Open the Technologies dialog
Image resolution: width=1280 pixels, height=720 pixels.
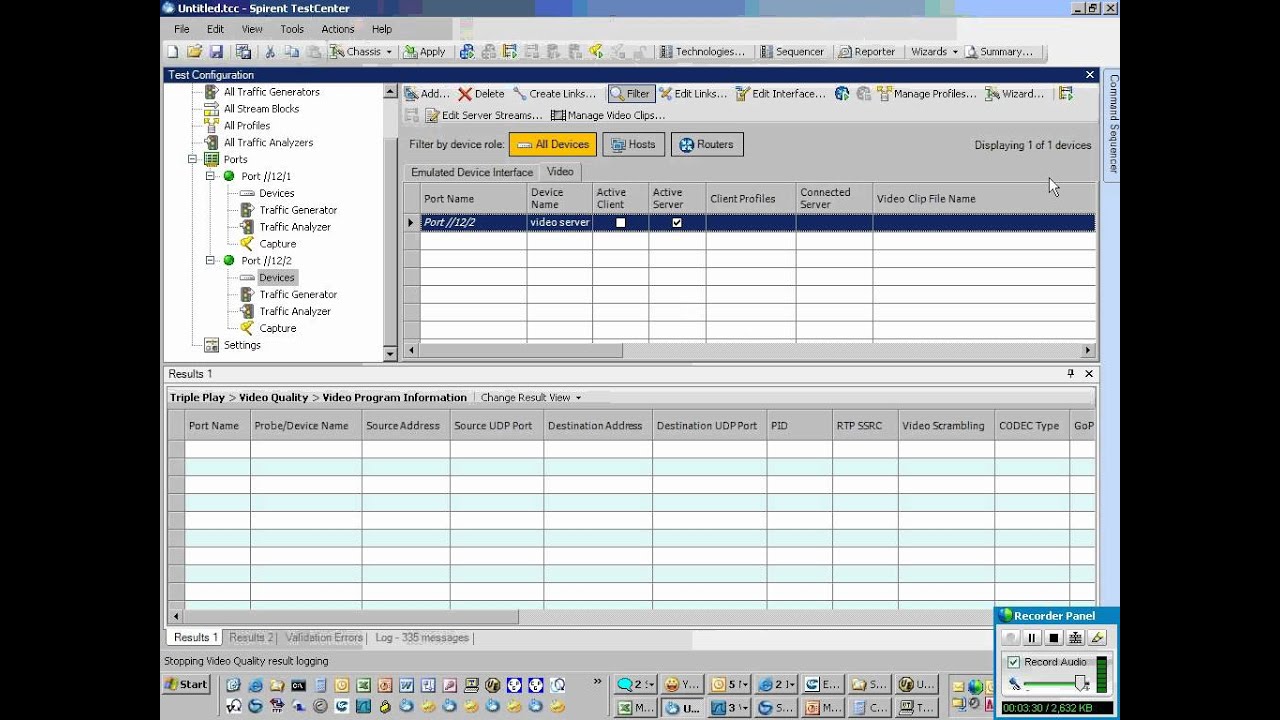coord(702,52)
